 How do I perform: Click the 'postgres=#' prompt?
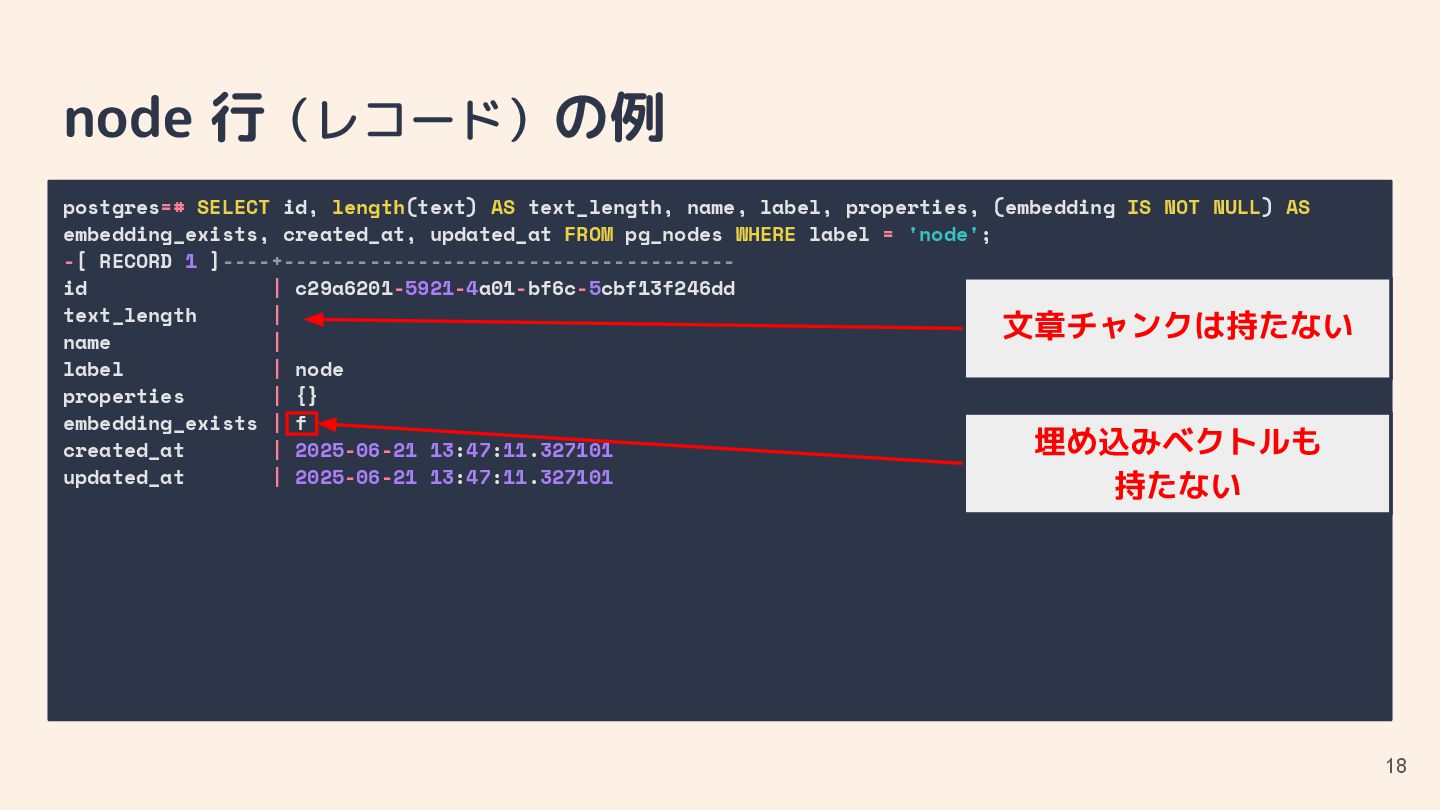pyautogui.click(x=124, y=208)
